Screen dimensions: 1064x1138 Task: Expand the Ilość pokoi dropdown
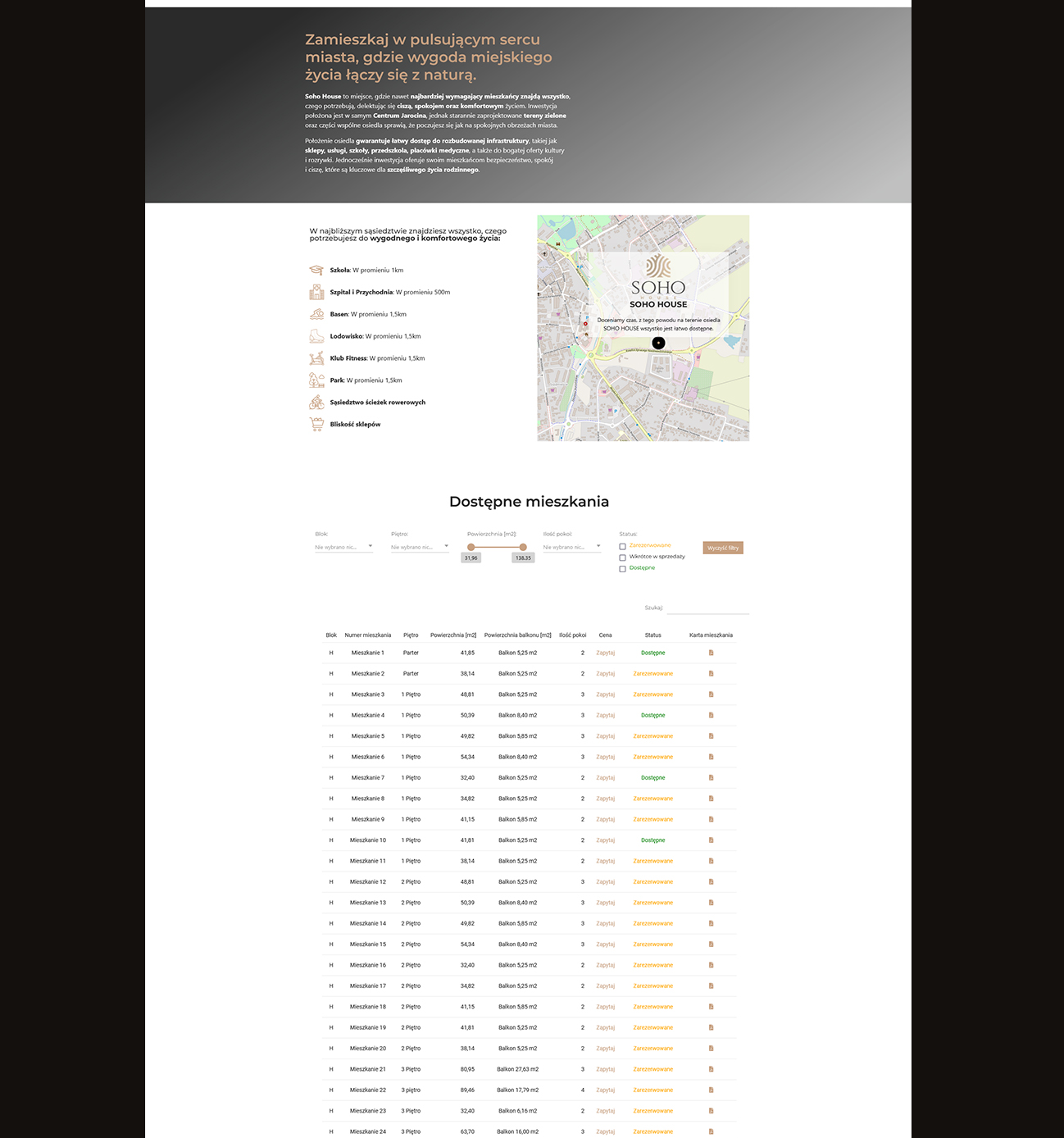[x=571, y=547]
